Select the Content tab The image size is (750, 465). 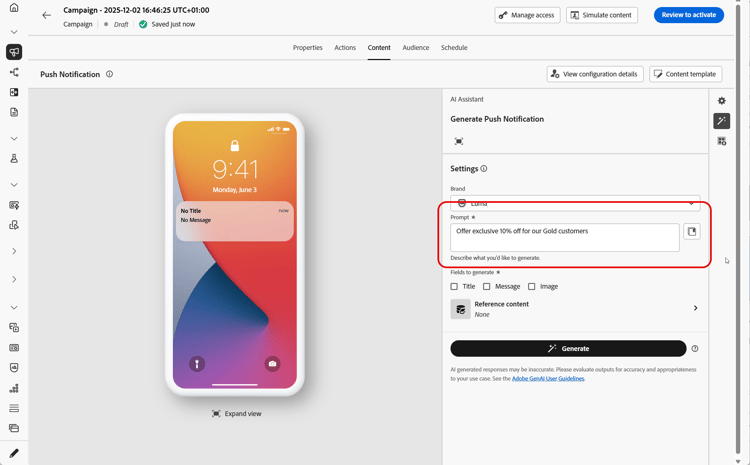[379, 48]
